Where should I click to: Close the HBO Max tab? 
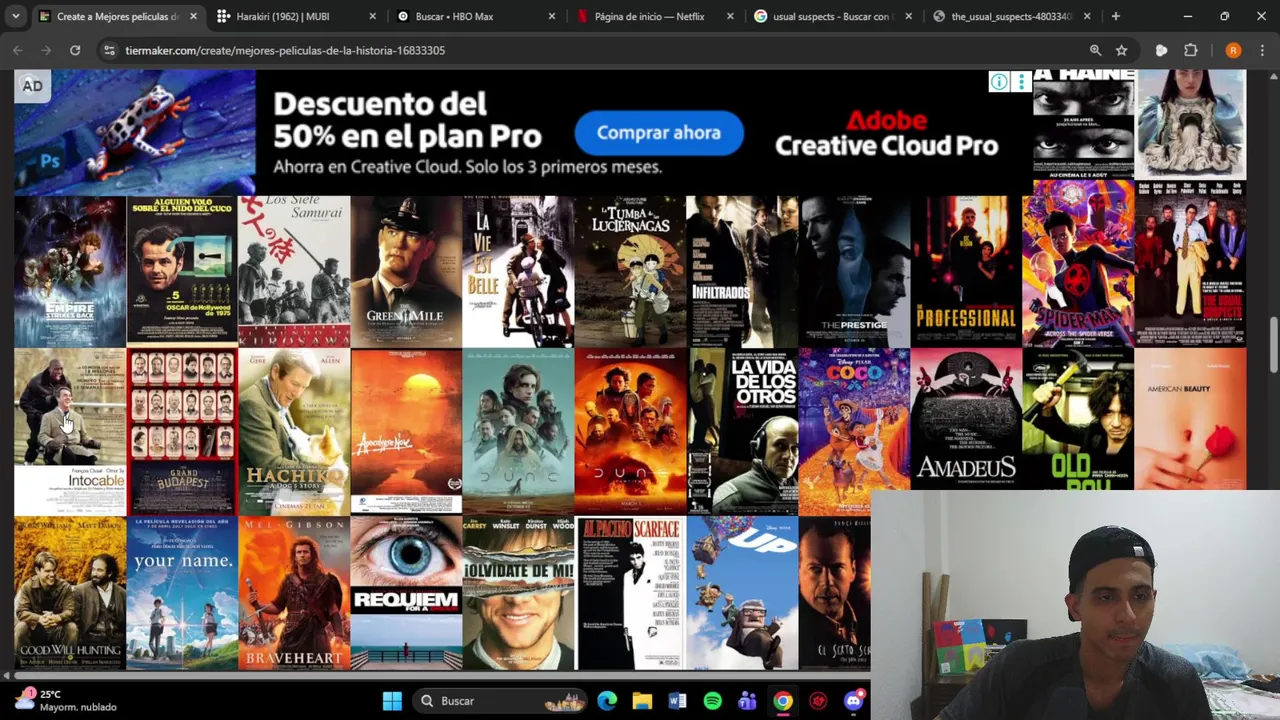552,16
